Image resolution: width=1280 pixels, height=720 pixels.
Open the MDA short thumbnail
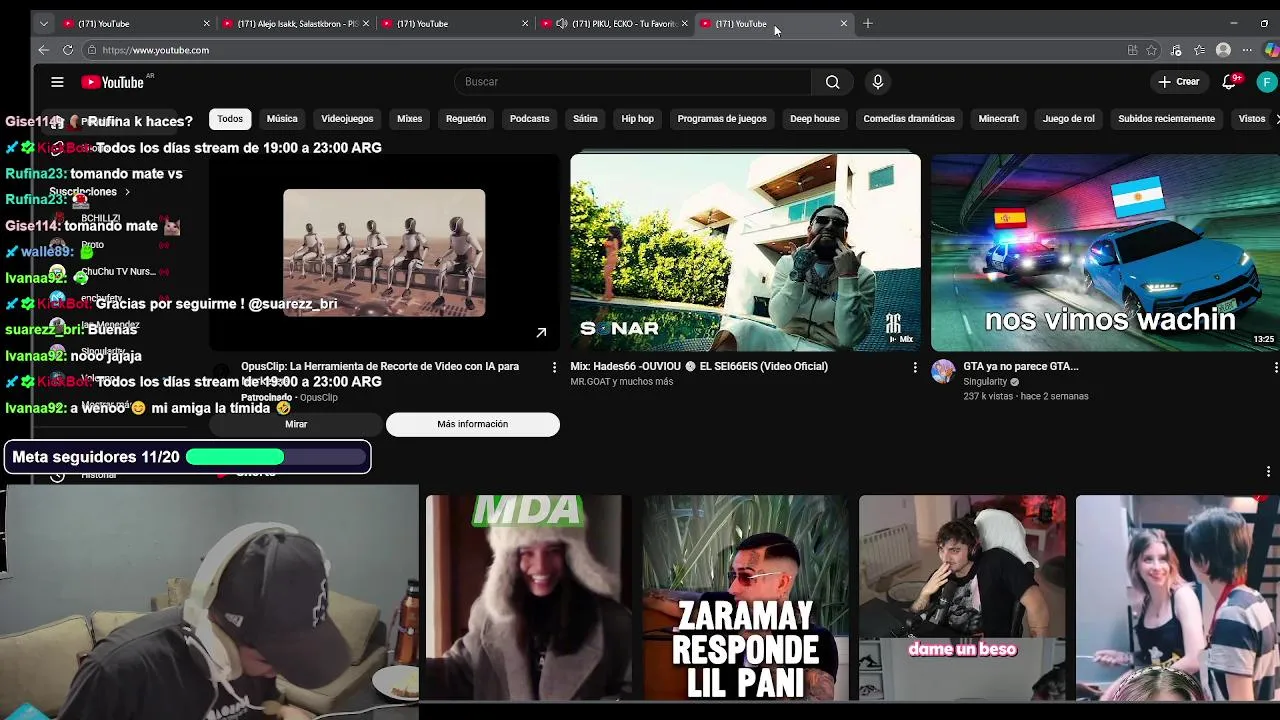528,597
